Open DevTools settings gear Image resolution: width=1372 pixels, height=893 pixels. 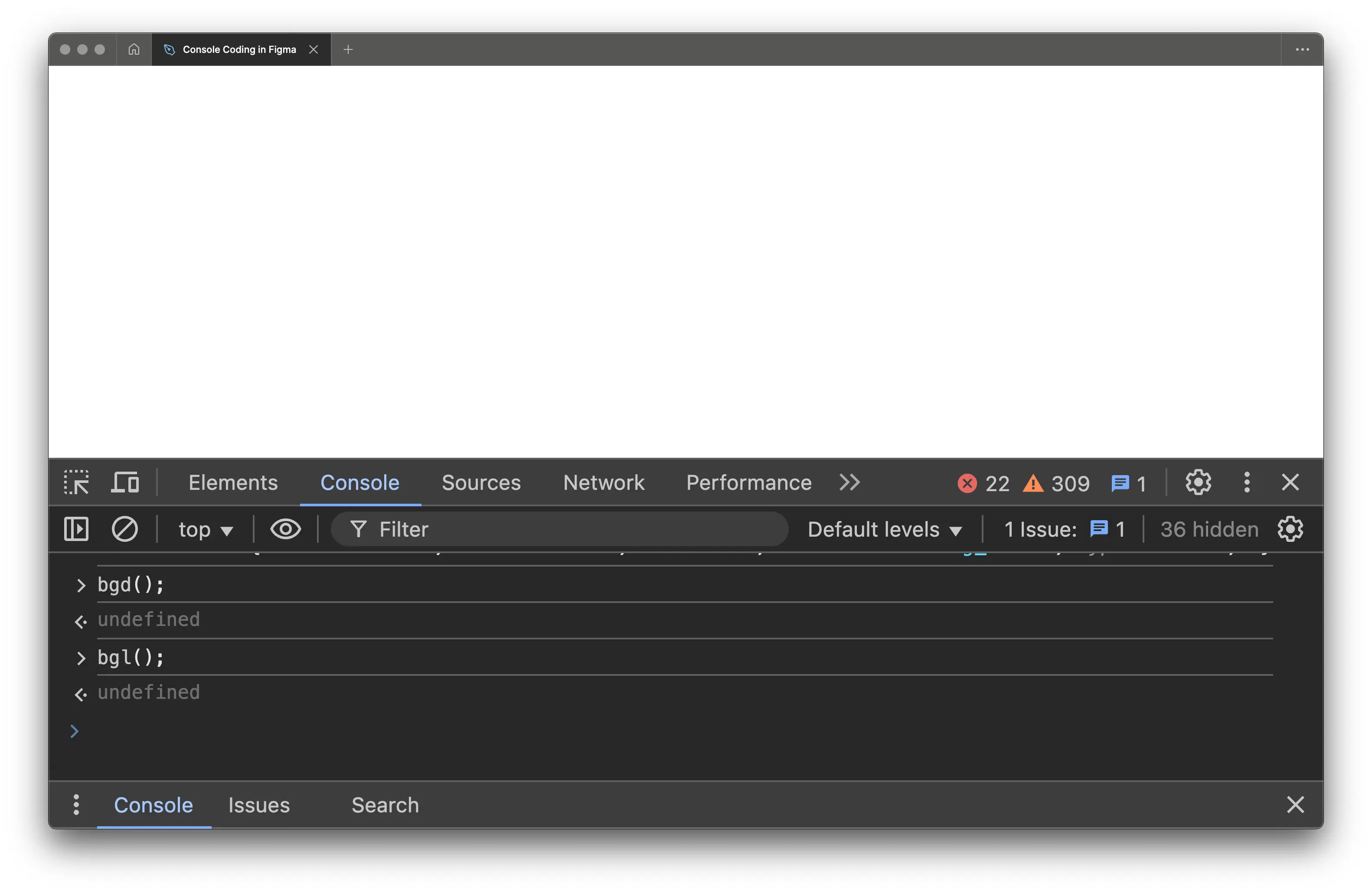pyautogui.click(x=1198, y=482)
